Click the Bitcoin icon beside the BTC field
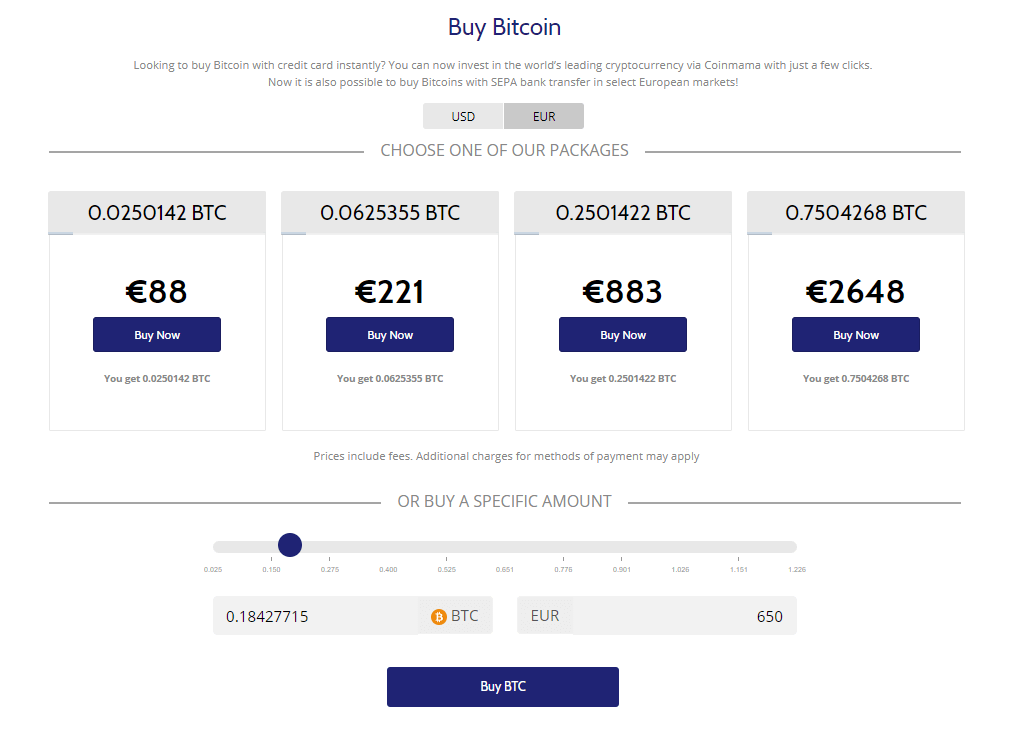Image resolution: width=1020 pixels, height=733 pixels. tap(439, 617)
